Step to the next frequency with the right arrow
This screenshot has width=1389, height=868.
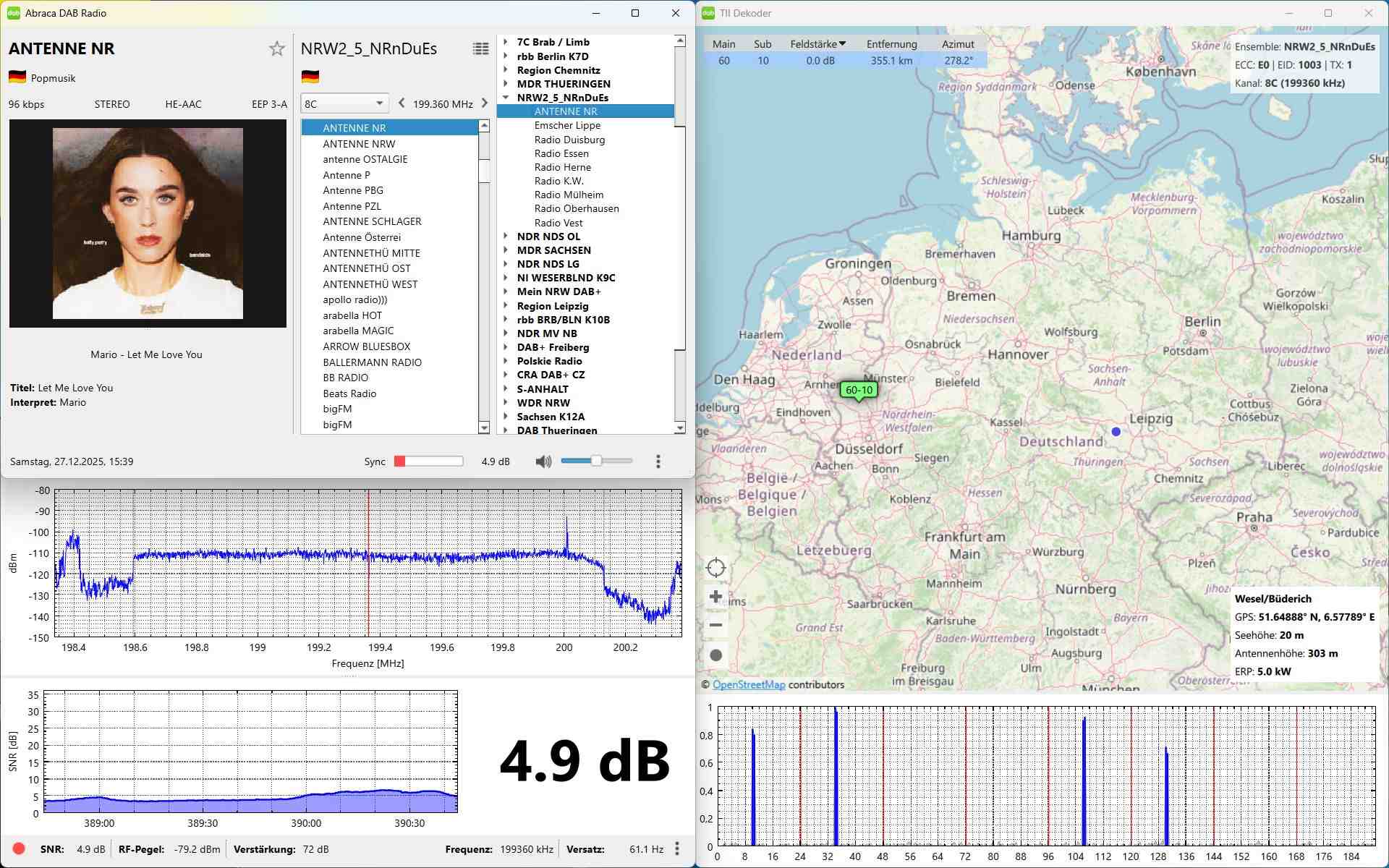coord(485,103)
